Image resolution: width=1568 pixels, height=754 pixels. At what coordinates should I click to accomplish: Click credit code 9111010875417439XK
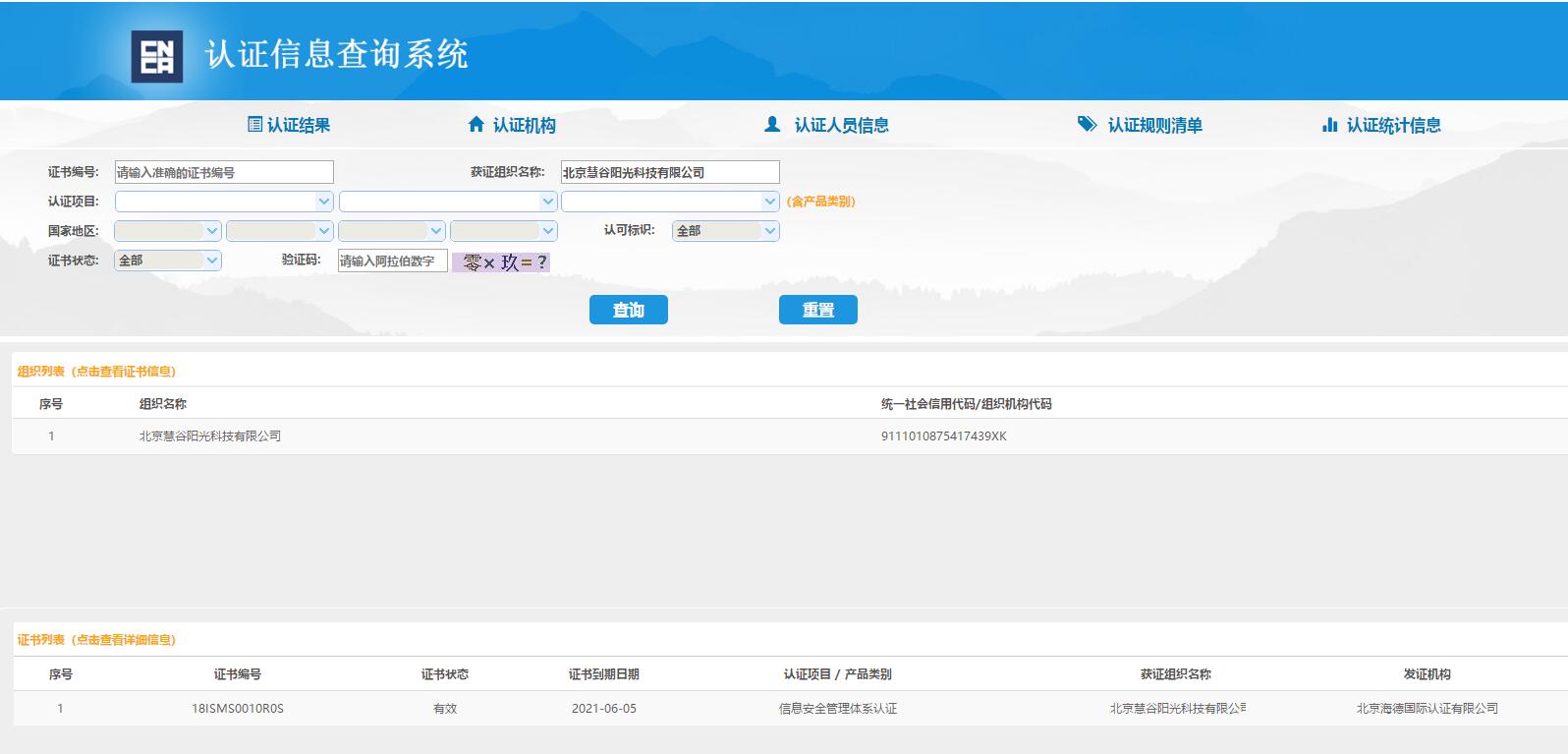pyautogui.click(x=944, y=436)
